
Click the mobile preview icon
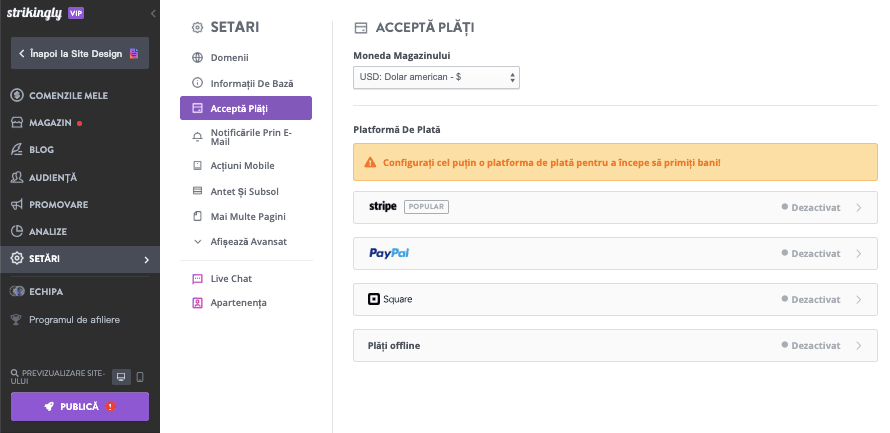(140, 377)
